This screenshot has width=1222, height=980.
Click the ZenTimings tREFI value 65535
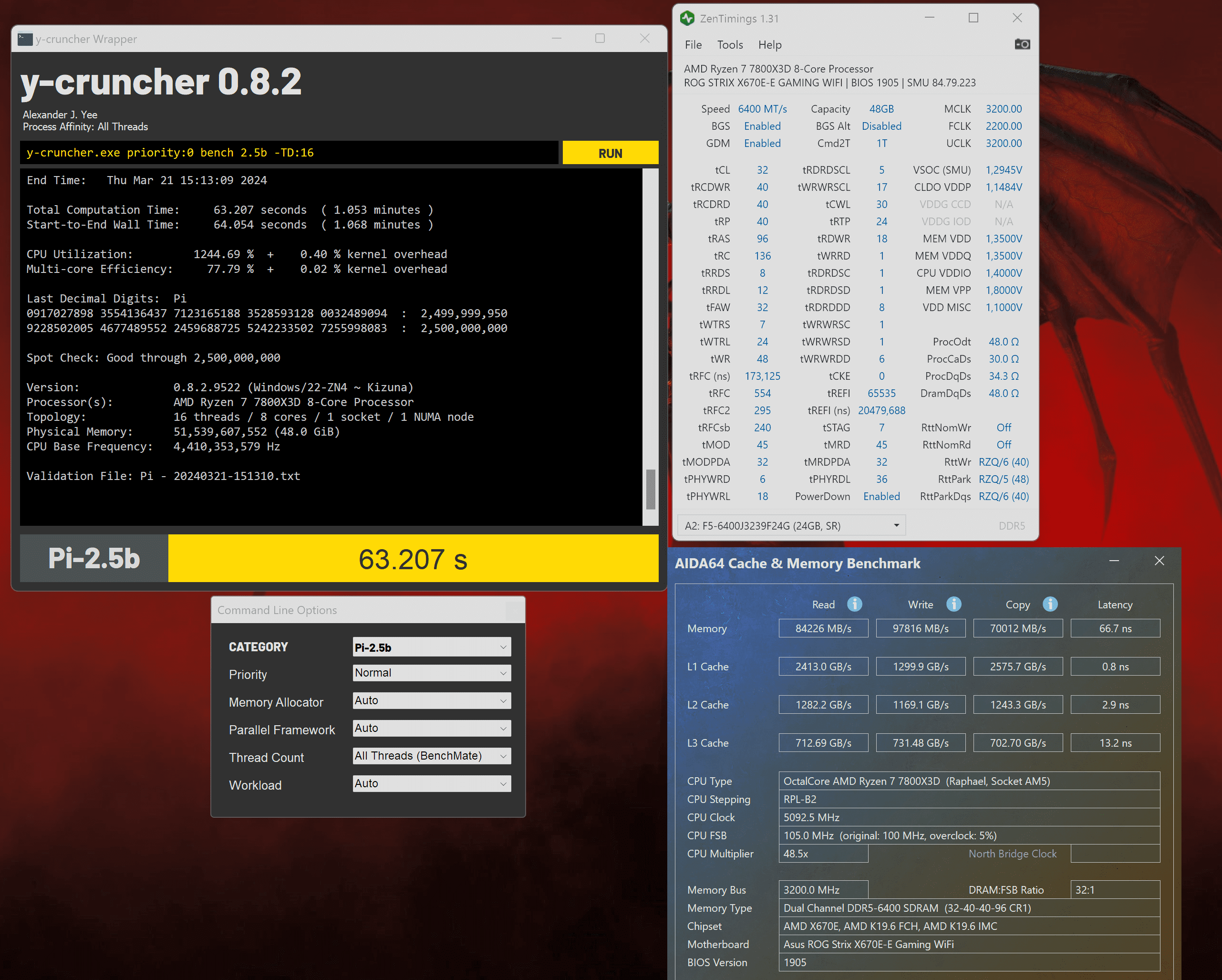[881, 393]
